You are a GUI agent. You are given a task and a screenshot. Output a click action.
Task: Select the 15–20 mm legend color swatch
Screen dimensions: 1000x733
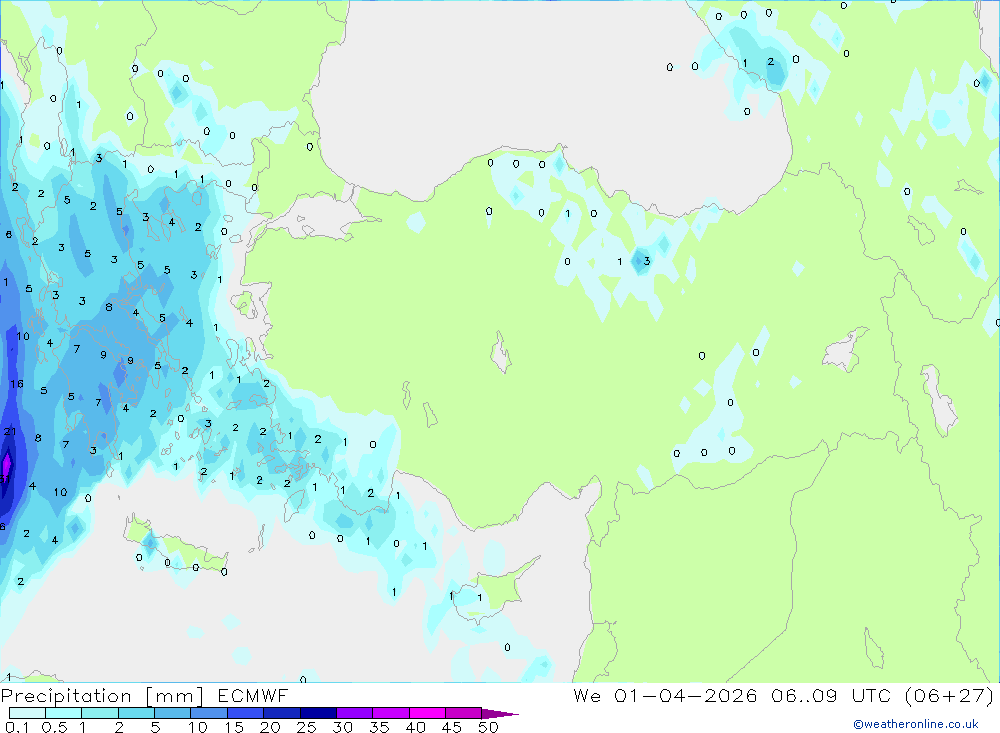(246, 713)
